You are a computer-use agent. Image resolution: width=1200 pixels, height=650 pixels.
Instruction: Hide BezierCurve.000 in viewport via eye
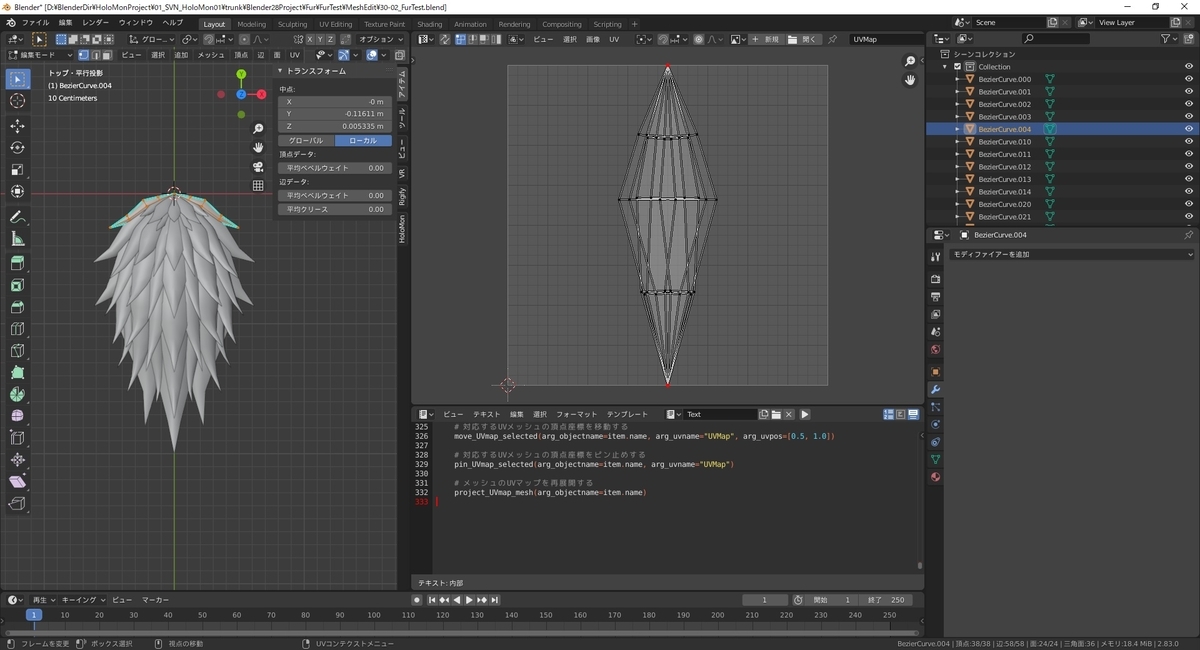pyautogui.click(x=1189, y=79)
